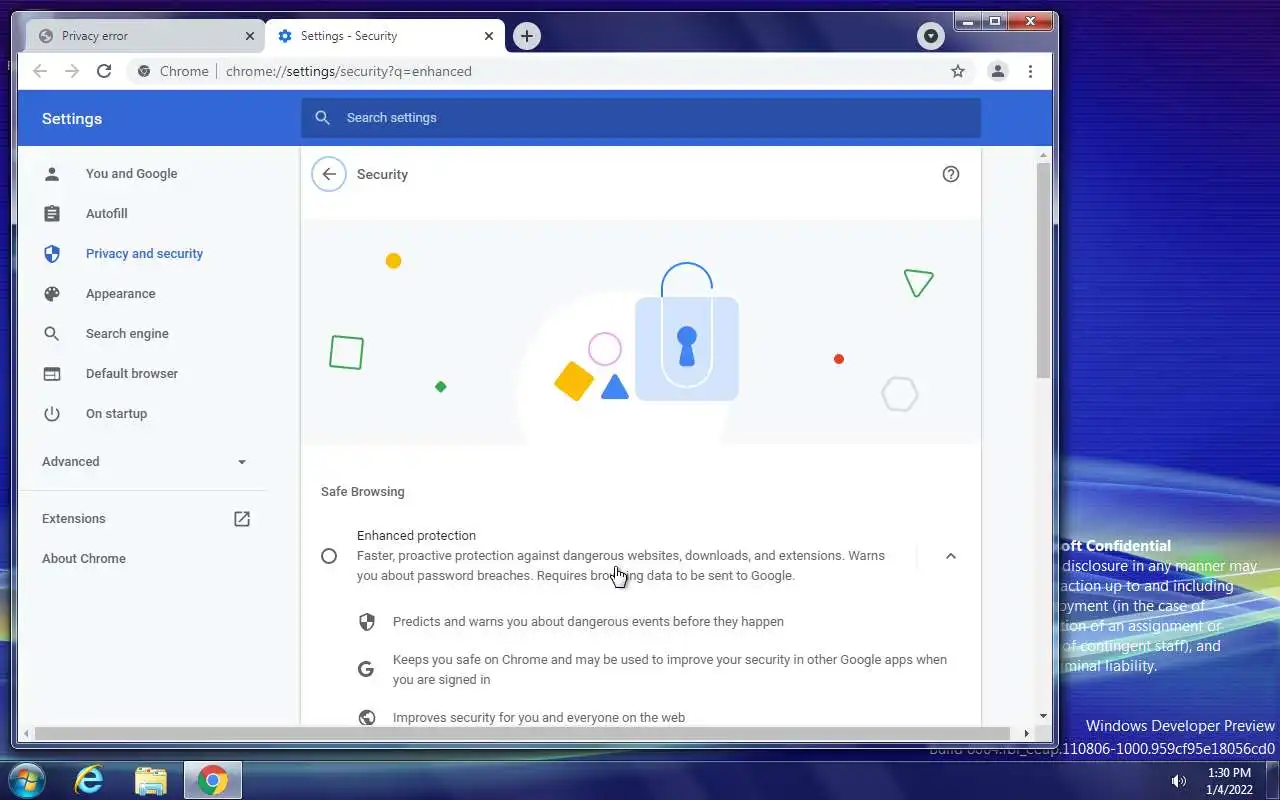1280x800 pixels.
Task: Expand the Advanced settings section
Action: pyautogui.click(x=143, y=461)
